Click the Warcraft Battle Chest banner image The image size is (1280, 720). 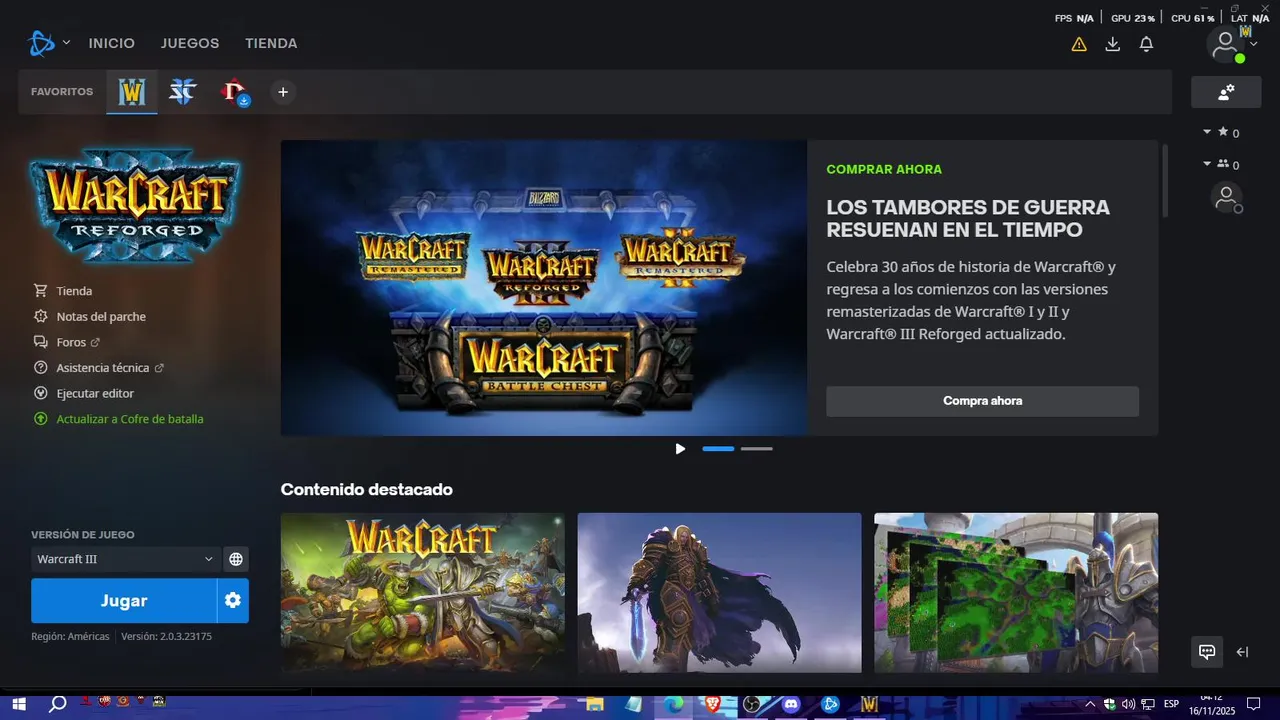click(x=544, y=288)
